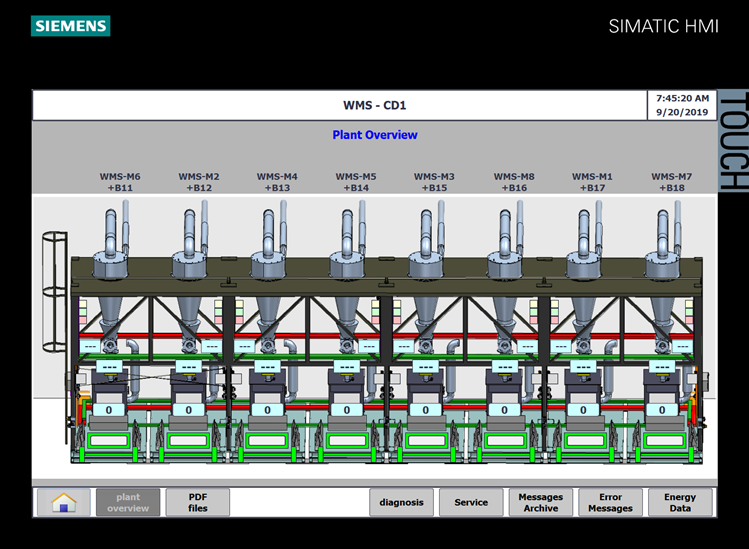Tap the WMS-M7 counter value 0
Screen dimensions: 749x549
[662, 410]
